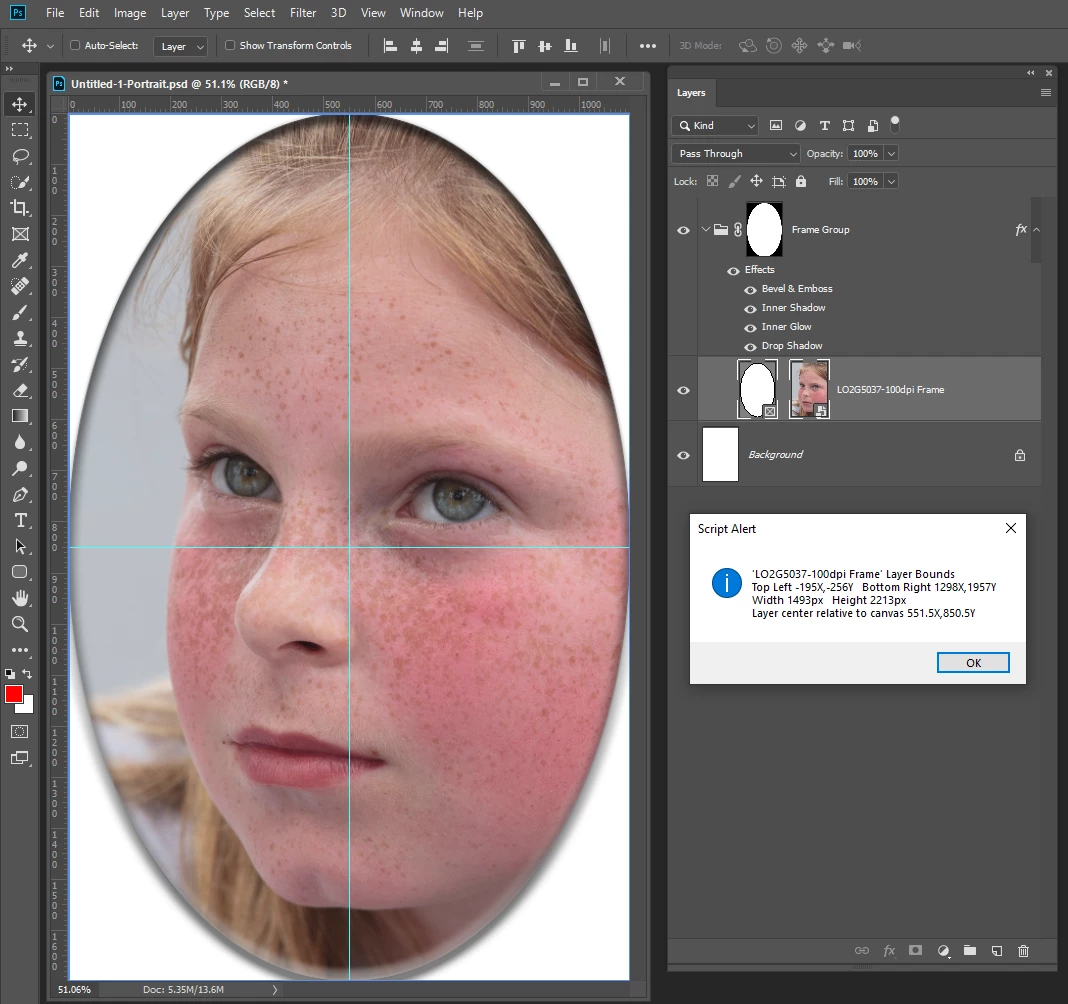
Task: Select the Path Selection tool
Action: pyautogui.click(x=20, y=546)
